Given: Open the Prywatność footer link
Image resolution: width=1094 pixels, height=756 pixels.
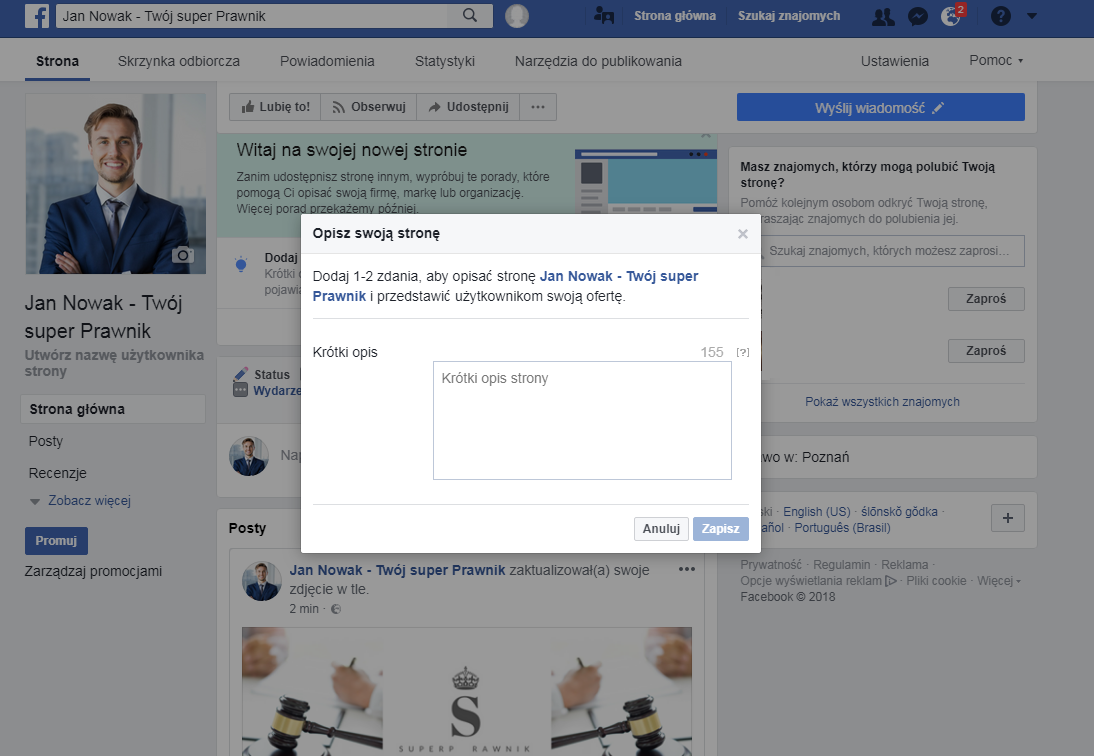Looking at the screenshot, I should pyautogui.click(x=771, y=565).
